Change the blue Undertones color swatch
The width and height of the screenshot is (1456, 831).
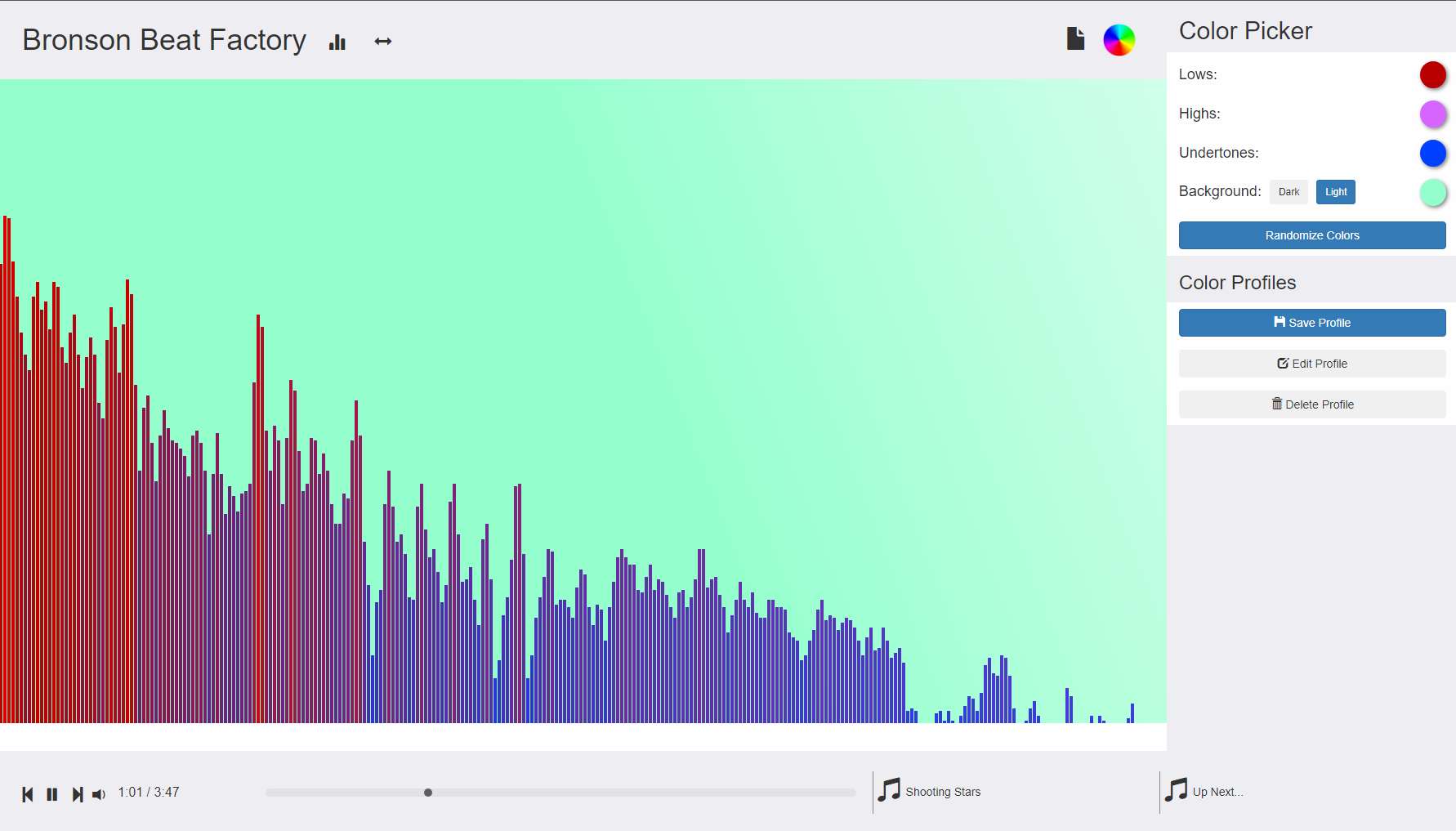point(1432,153)
